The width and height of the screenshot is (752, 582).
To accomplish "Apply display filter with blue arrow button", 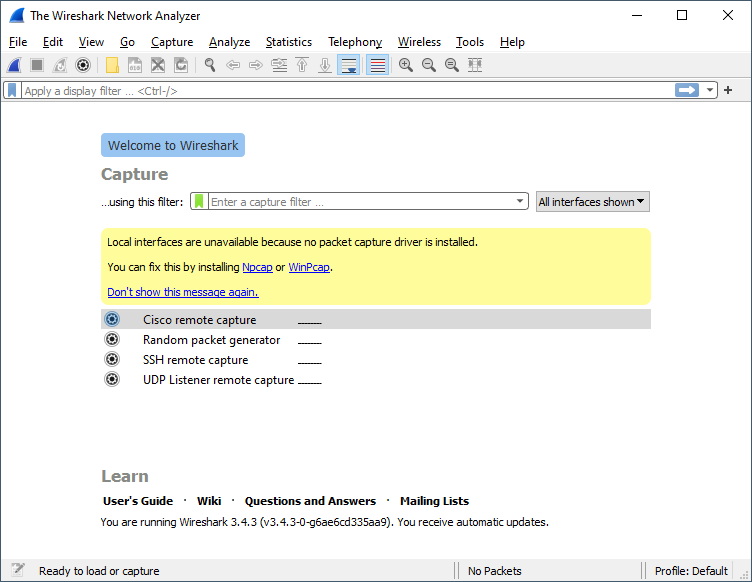I will (687, 90).
